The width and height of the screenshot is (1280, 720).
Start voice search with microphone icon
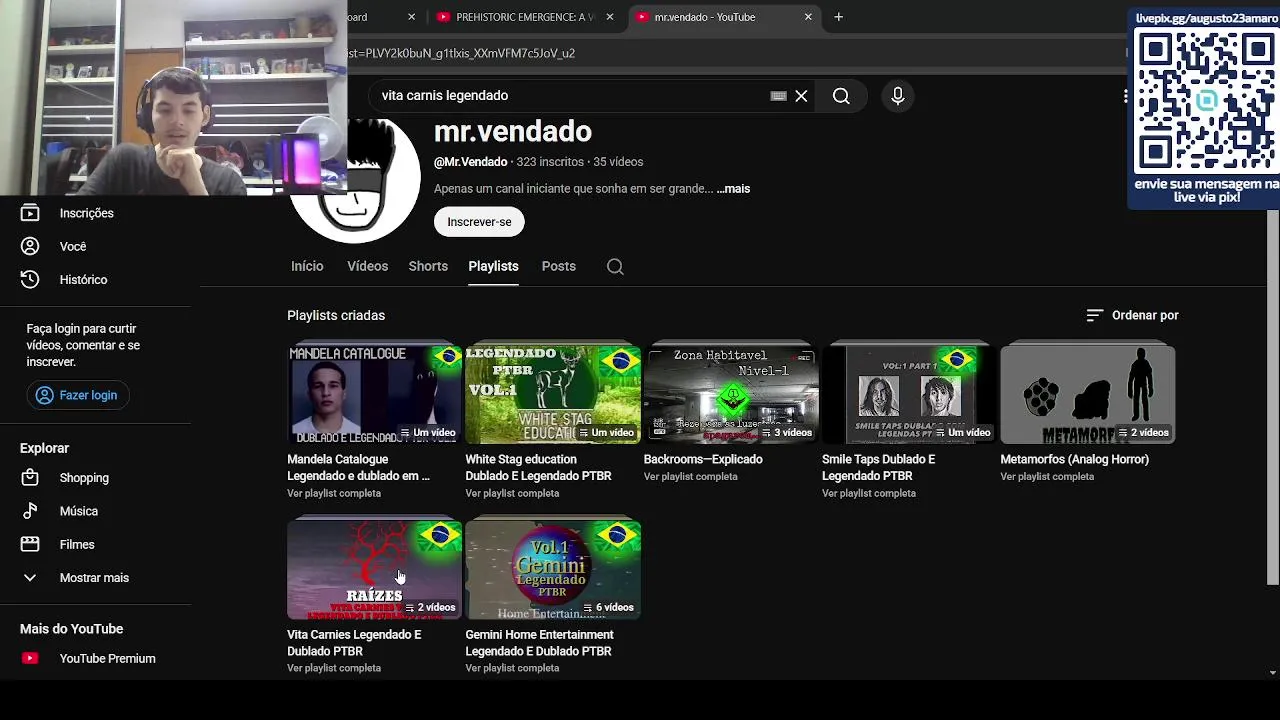pos(898,96)
